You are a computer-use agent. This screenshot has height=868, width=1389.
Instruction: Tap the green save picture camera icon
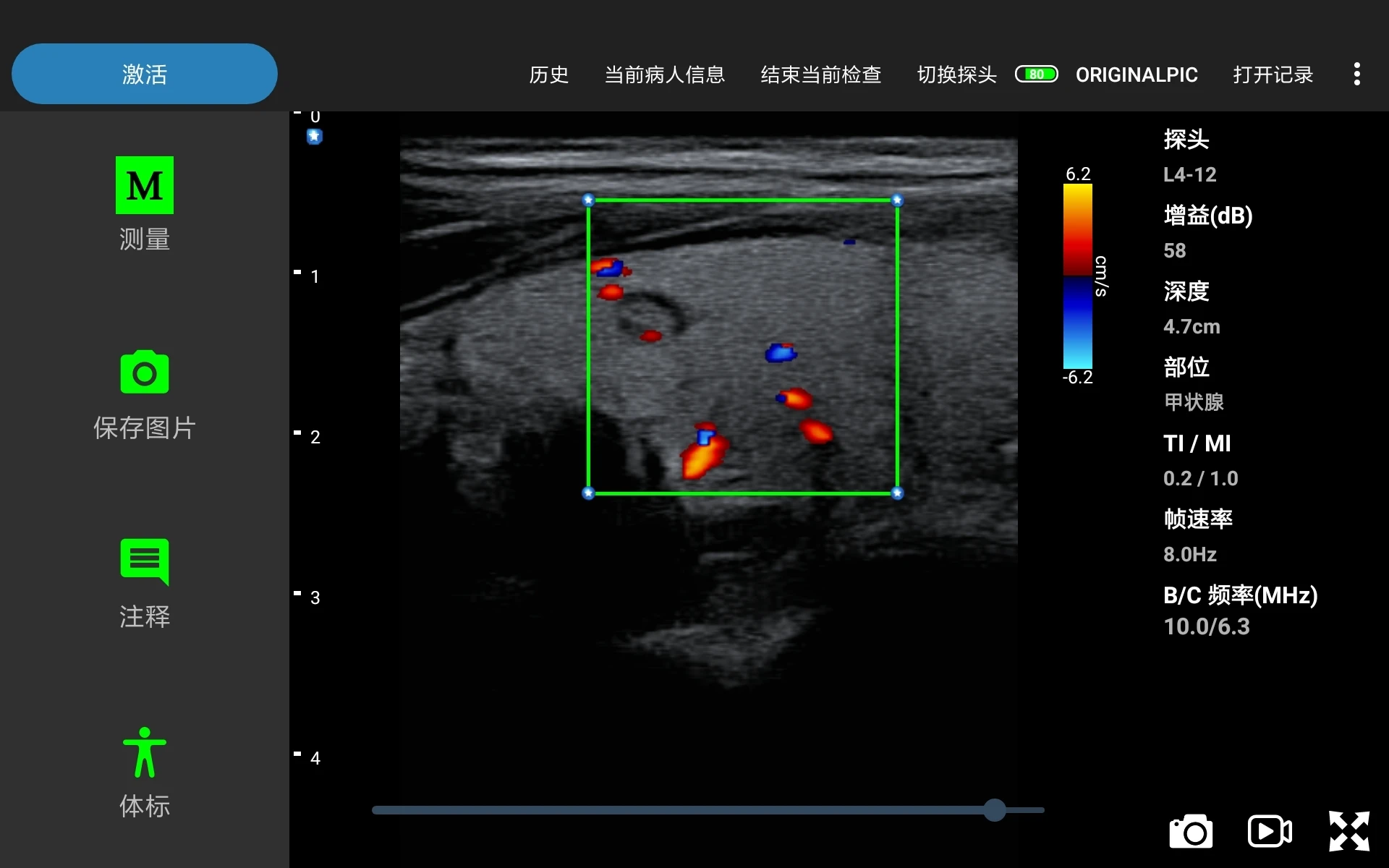[x=145, y=373]
